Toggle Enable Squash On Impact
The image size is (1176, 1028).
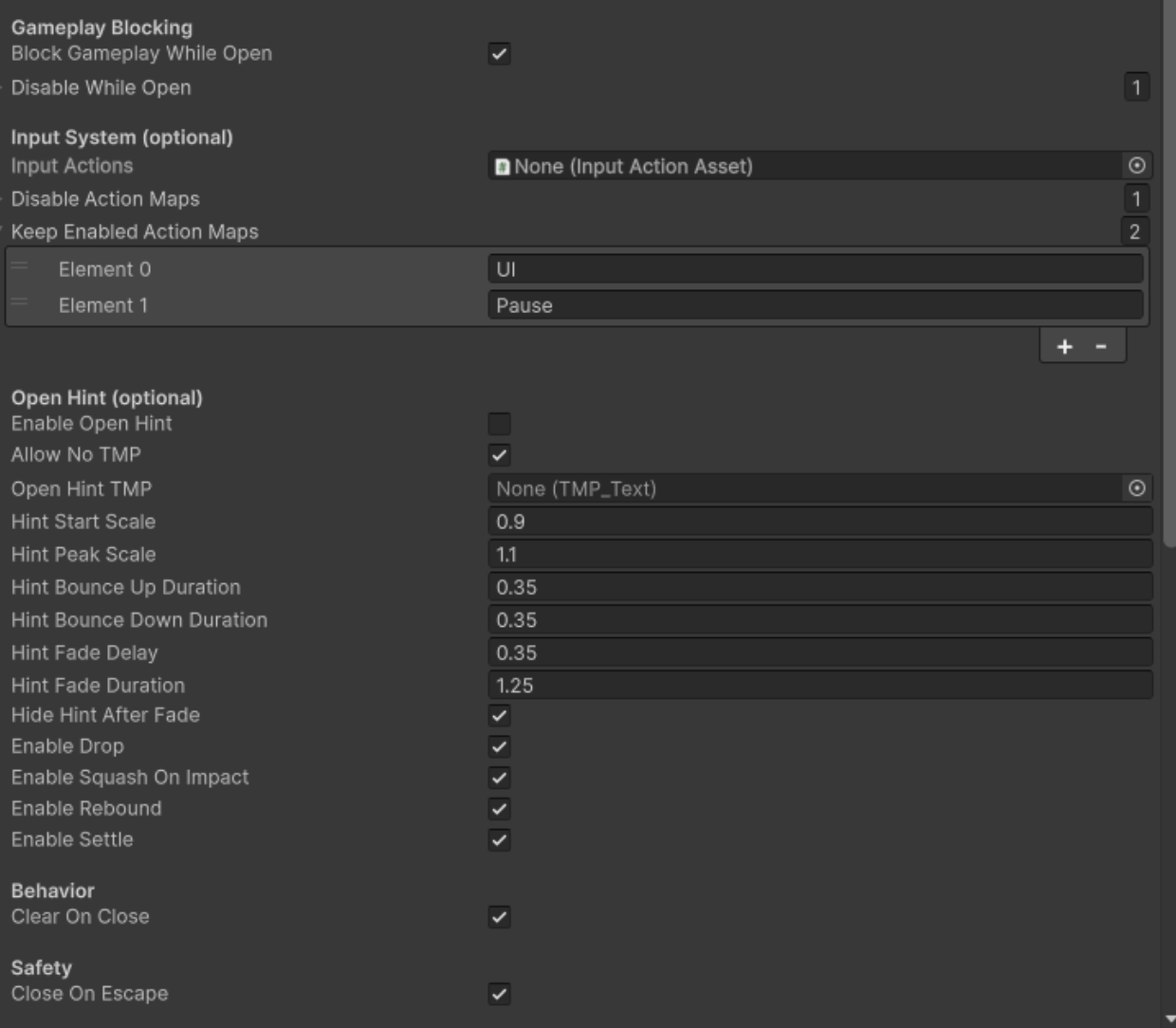501,777
